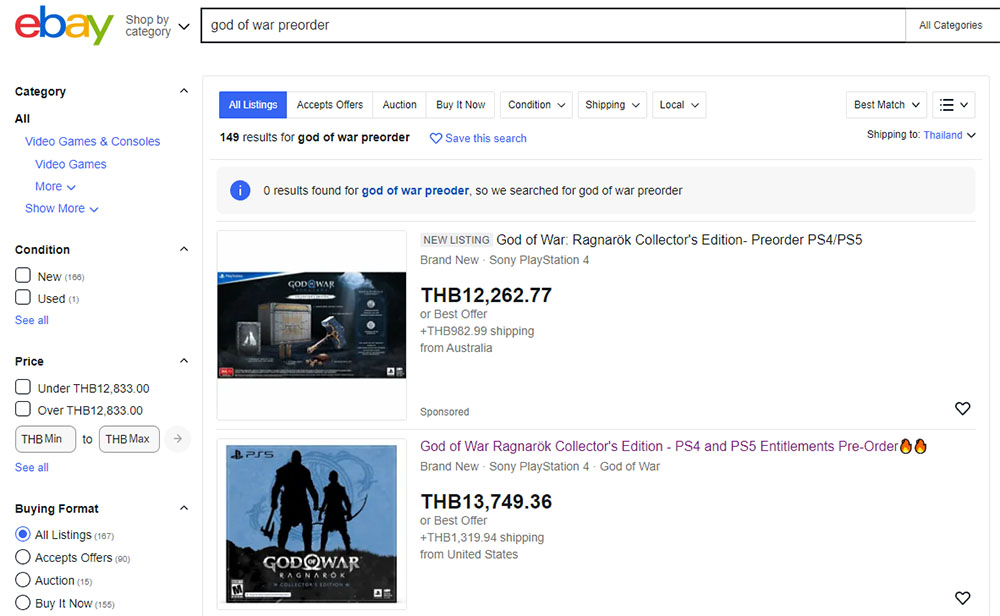The width and height of the screenshot is (1000, 616).
Task: Select All Listings buying format radio
Action: pyautogui.click(x=23, y=534)
